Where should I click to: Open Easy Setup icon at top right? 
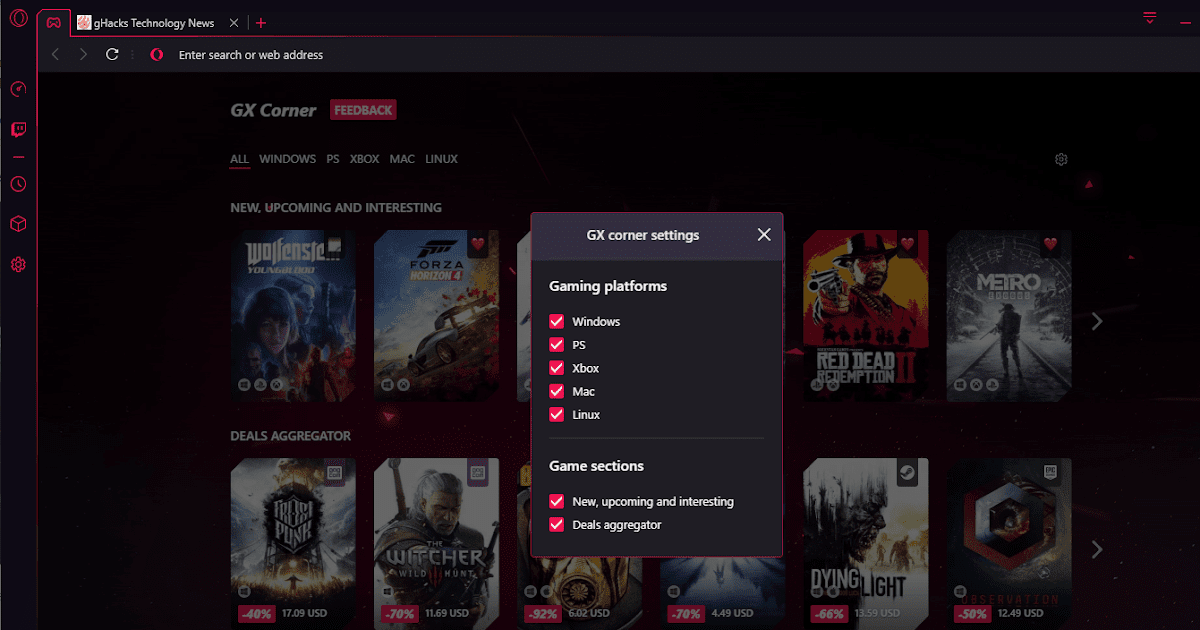pos(1150,18)
